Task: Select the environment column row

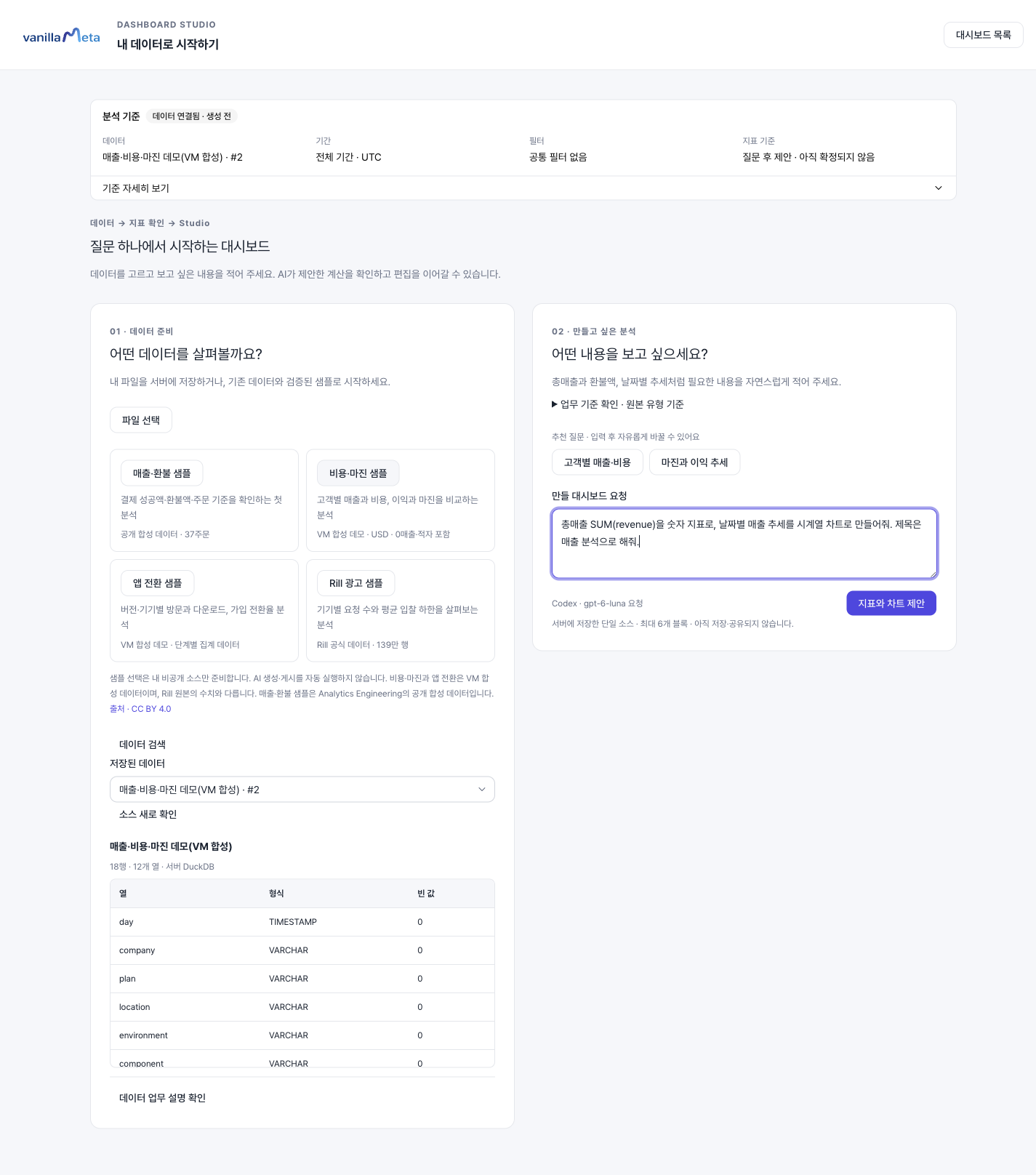Action: pyautogui.click(x=302, y=1035)
